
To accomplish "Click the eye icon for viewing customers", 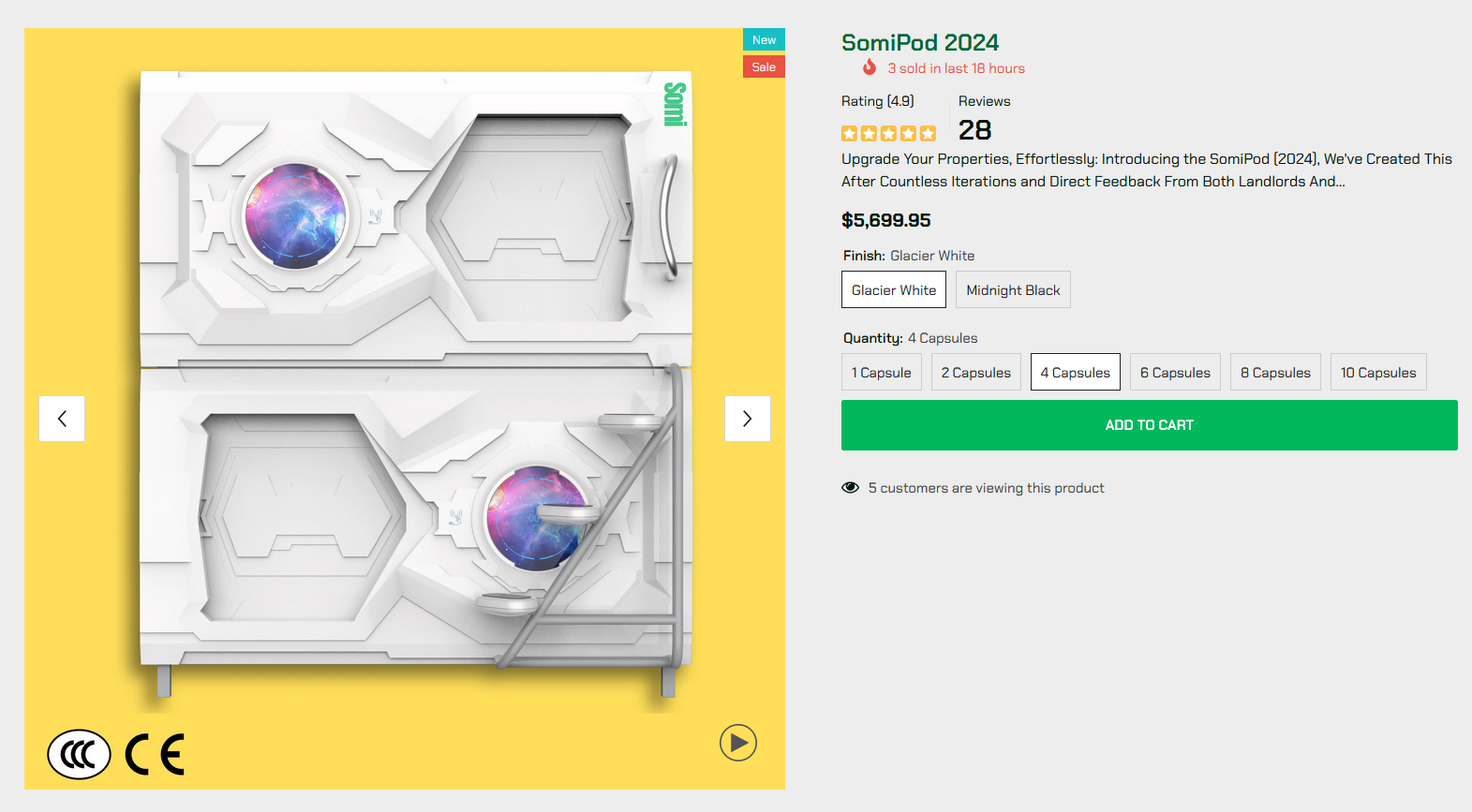I will [x=850, y=488].
